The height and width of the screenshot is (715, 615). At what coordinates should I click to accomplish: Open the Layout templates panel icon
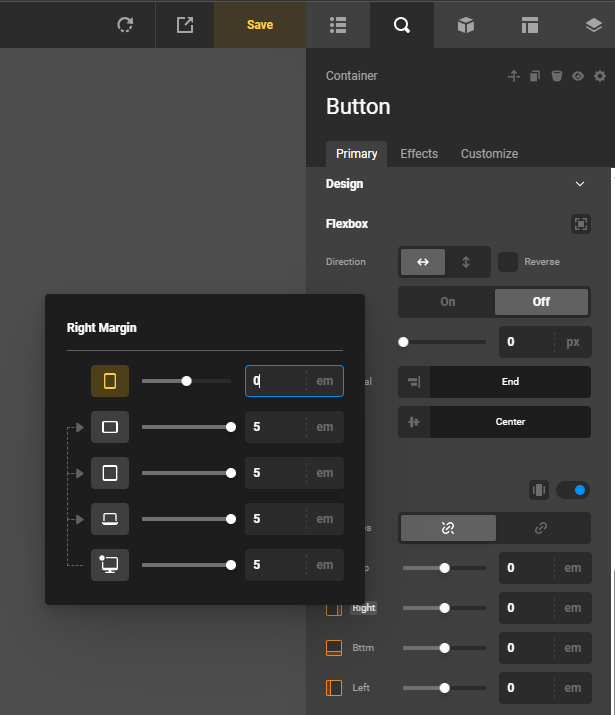[529, 25]
